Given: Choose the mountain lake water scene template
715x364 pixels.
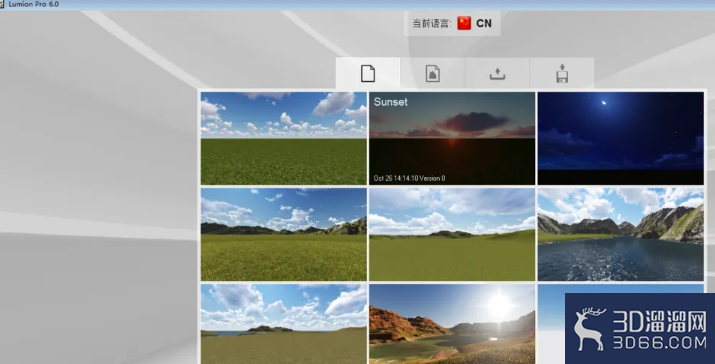Looking at the screenshot, I should [620, 234].
